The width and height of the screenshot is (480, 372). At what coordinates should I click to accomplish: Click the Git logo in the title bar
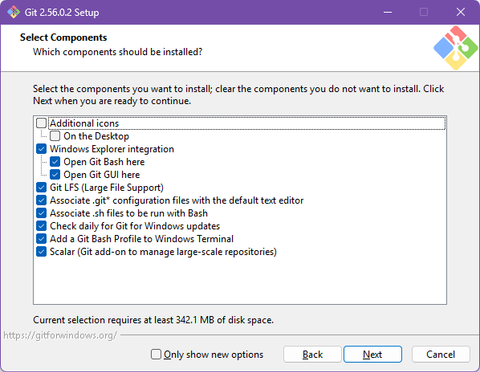pyautogui.click(x=13, y=12)
